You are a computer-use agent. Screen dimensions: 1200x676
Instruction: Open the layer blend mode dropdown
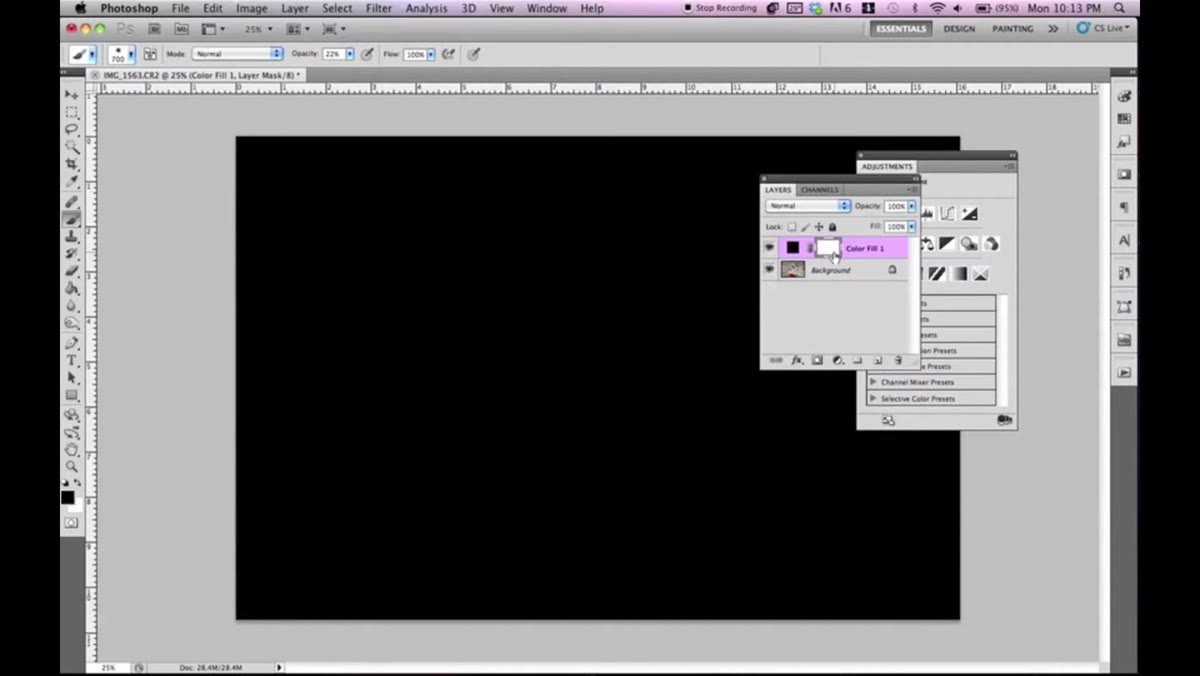[808, 206]
